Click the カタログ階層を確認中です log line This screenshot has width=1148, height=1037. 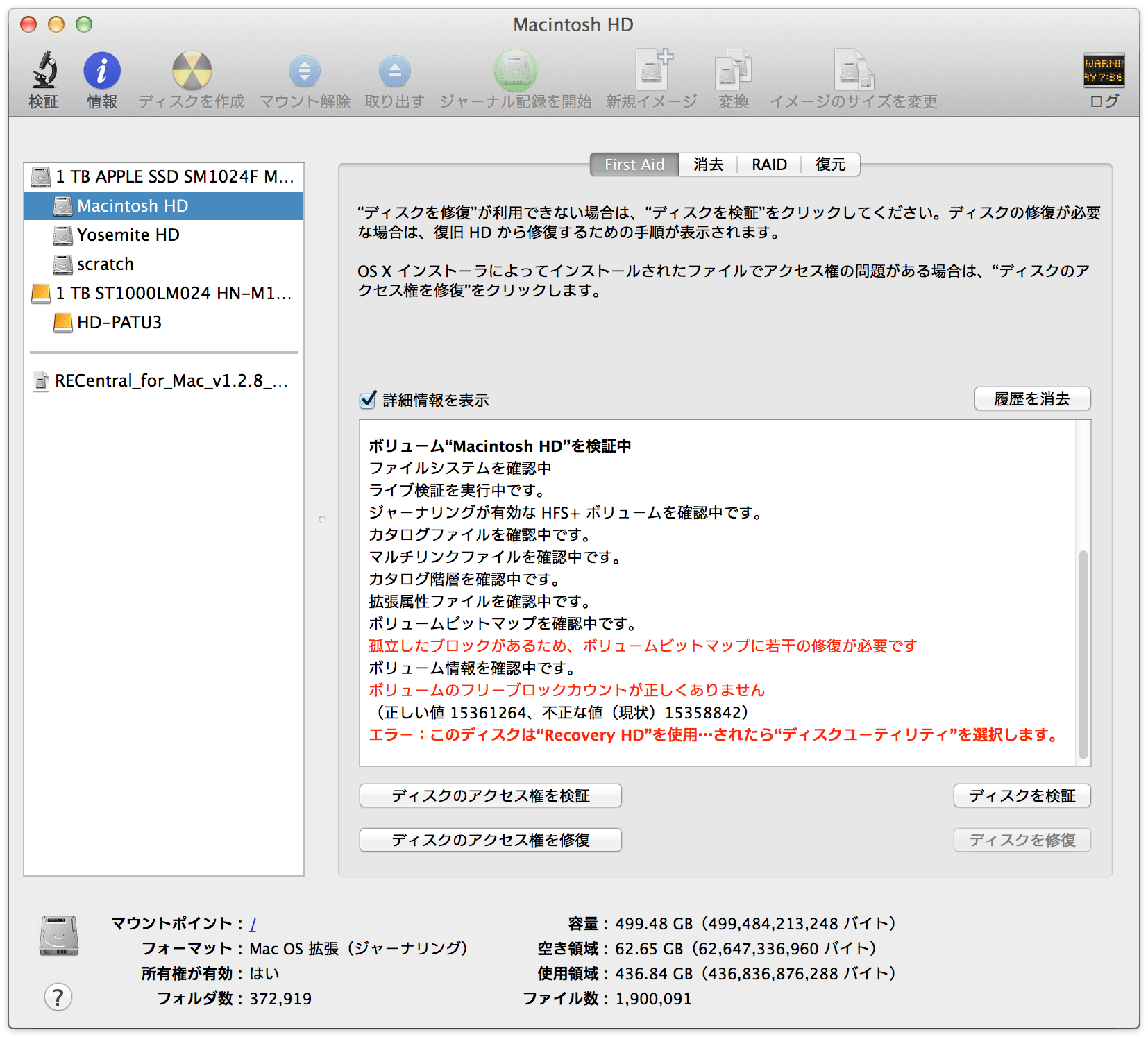click(x=464, y=580)
